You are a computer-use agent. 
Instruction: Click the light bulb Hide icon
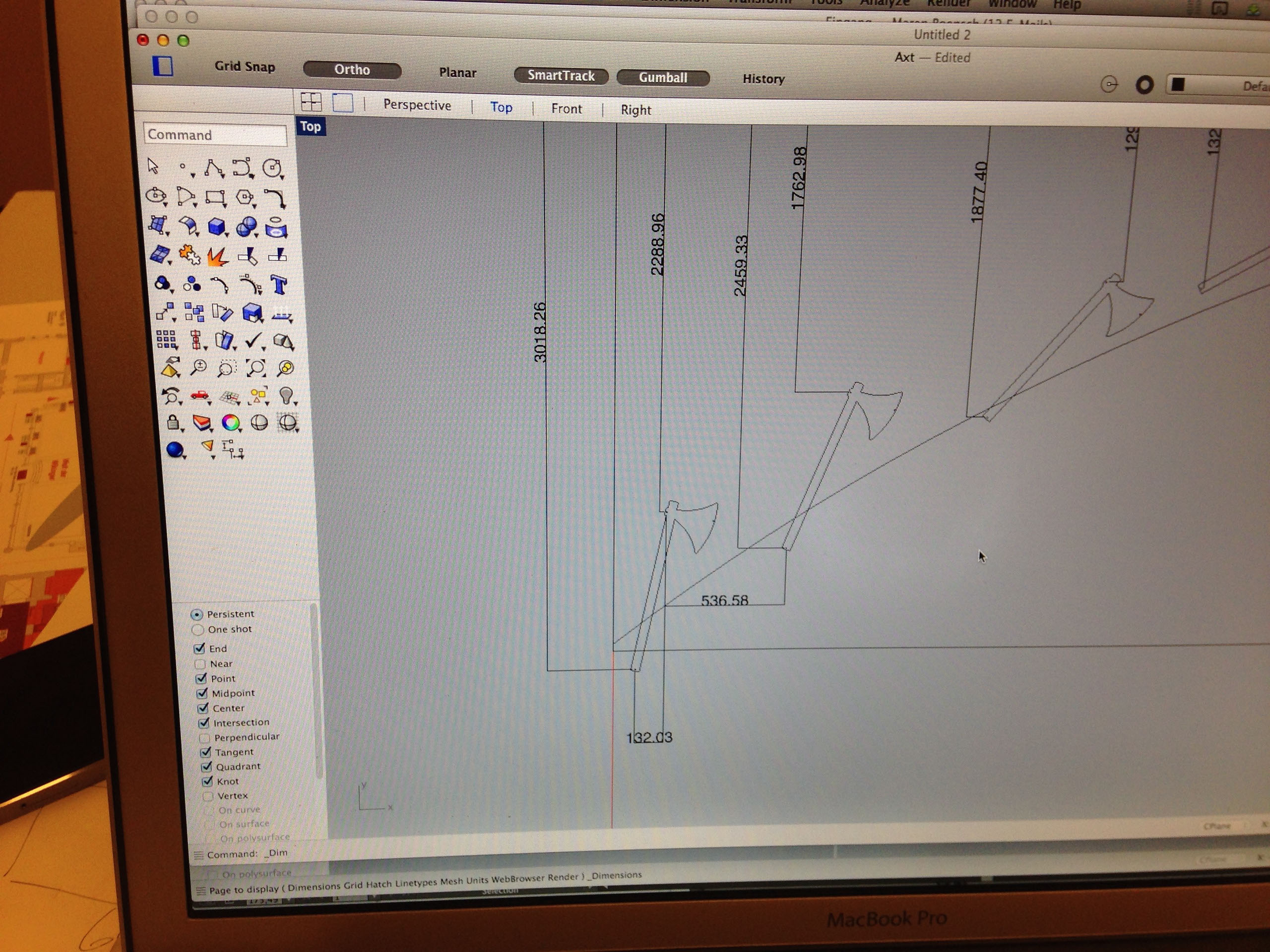[285, 396]
